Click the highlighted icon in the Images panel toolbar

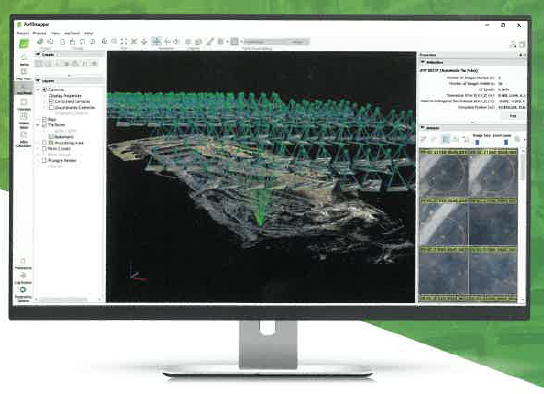point(445,139)
